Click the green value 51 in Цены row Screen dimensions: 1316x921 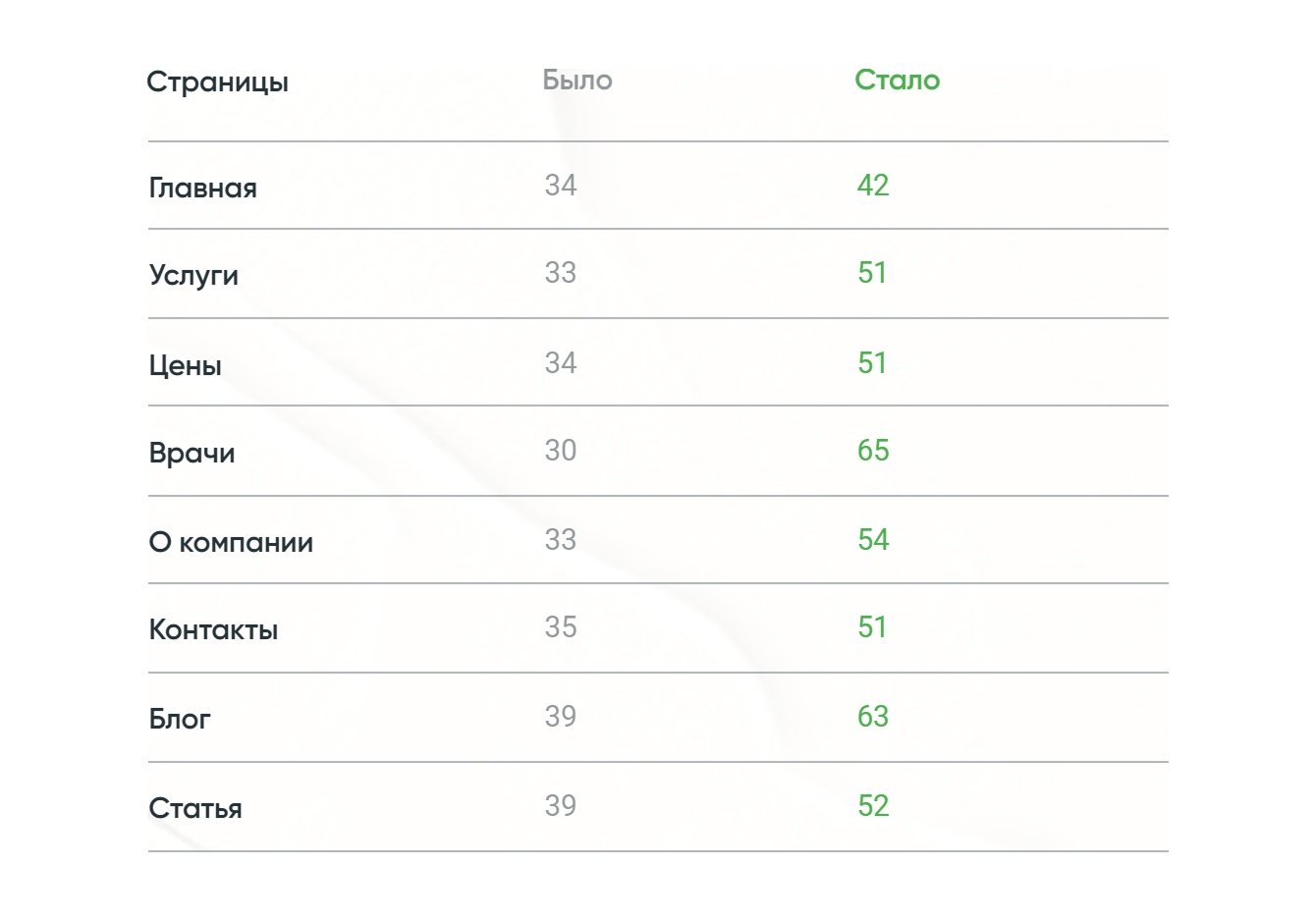click(x=872, y=363)
